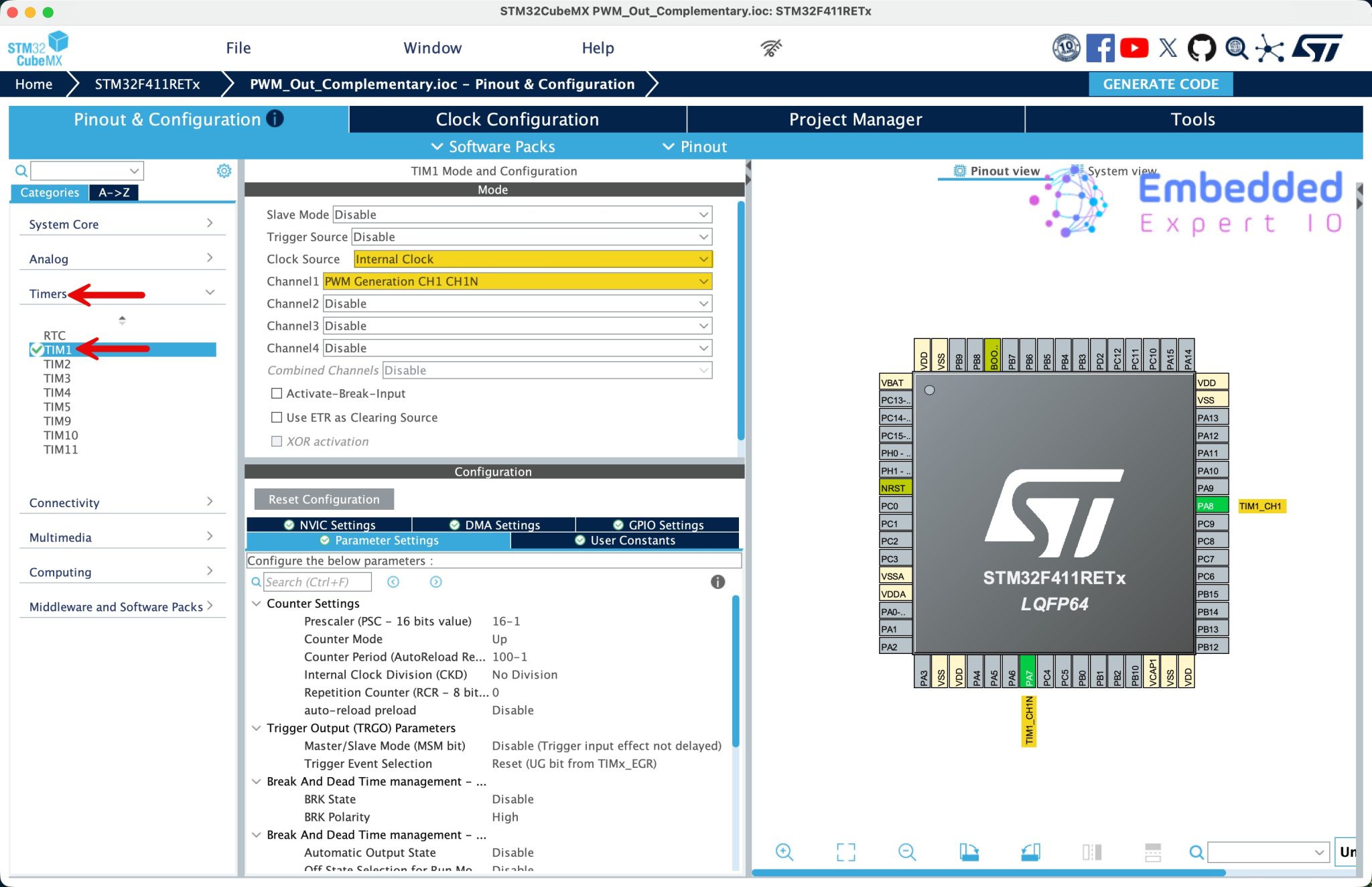Open the STM32CubeMX YouTube channel
The image size is (1372, 887).
pyautogui.click(x=1134, y=48)
